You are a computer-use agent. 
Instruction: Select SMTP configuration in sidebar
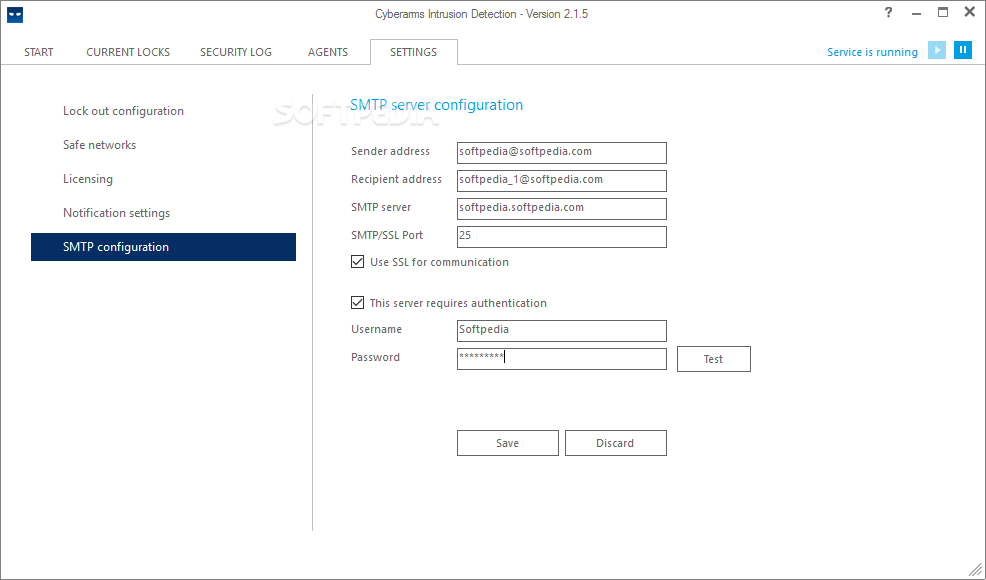click(x=163, y=247)
